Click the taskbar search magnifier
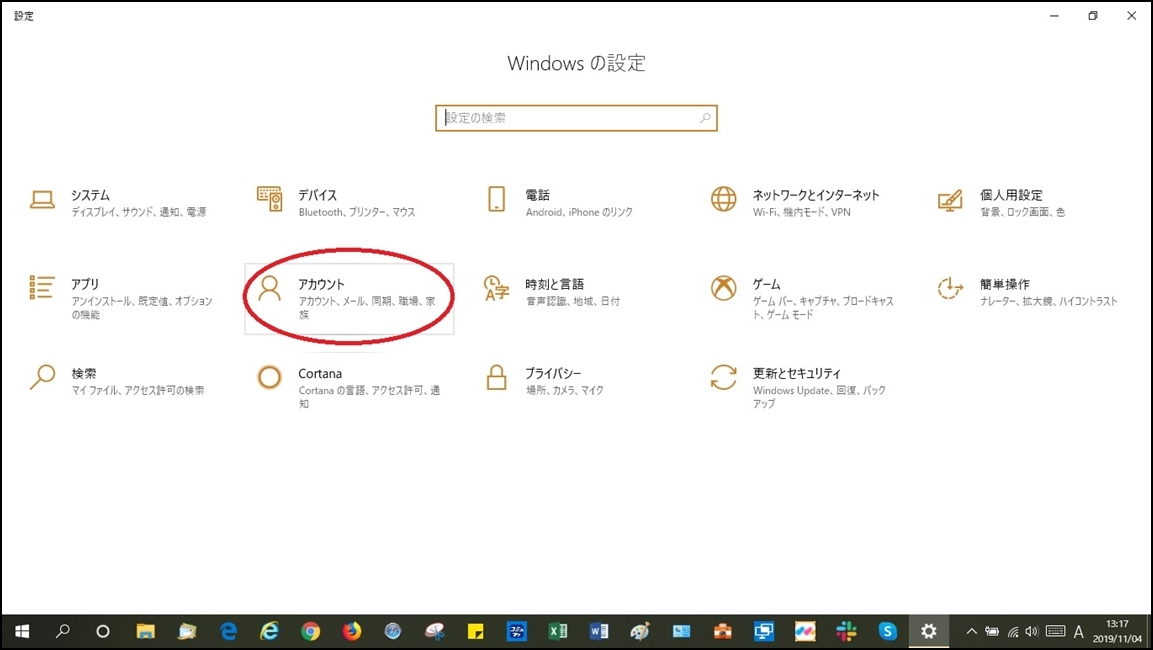This screenshot has width=1153, height=650. coord(63,631)
